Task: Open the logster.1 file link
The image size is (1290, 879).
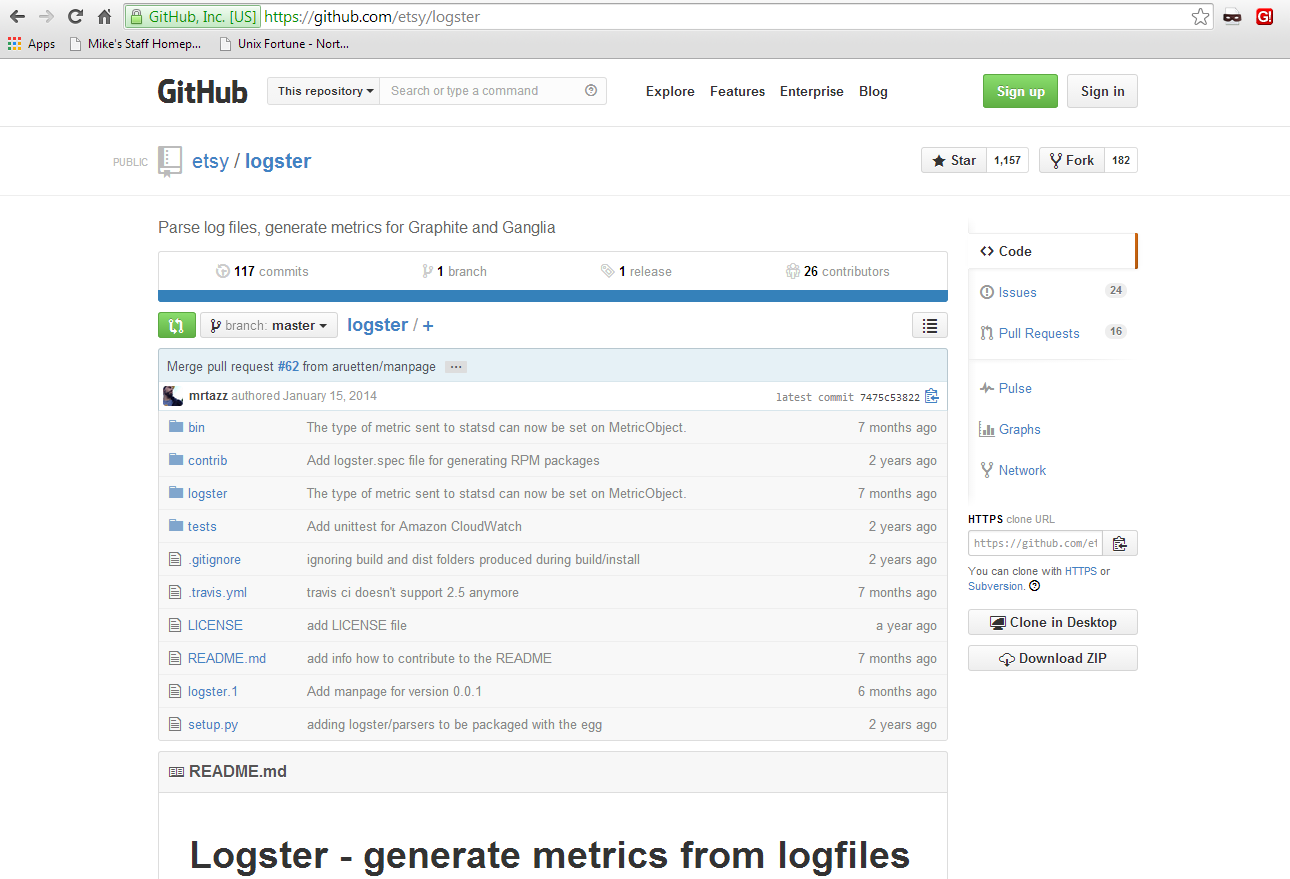Action: [213, 691]
